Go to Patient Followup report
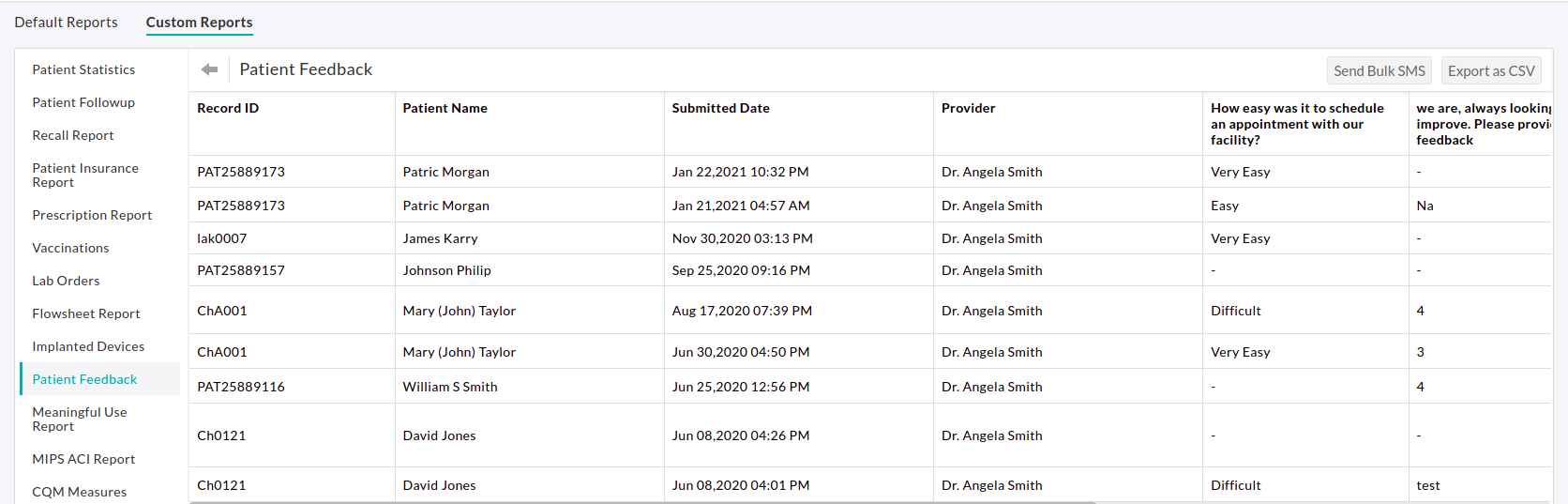The width and height of the screenshot is (1568, 504). pos(83,102)
